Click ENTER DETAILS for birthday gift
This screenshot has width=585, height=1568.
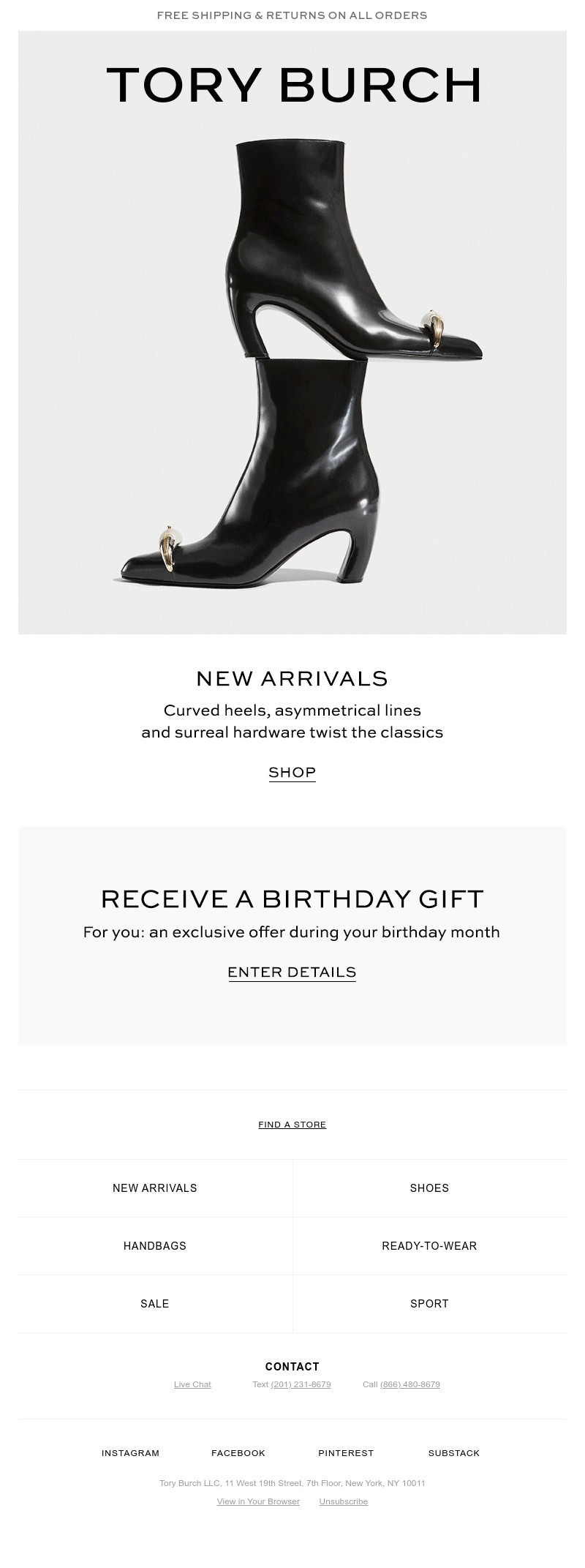pos(292,972)
